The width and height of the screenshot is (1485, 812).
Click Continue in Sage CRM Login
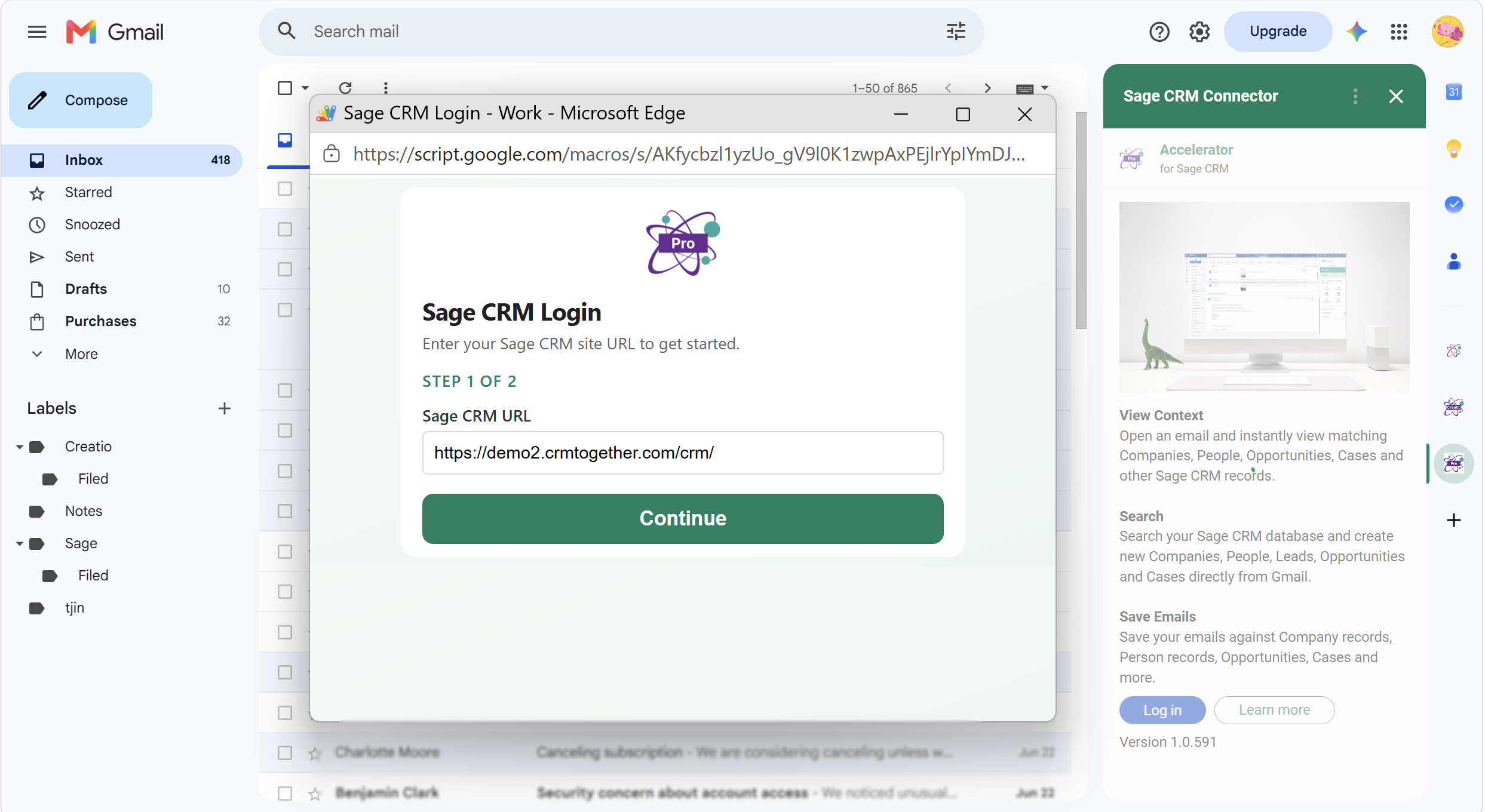683,518
